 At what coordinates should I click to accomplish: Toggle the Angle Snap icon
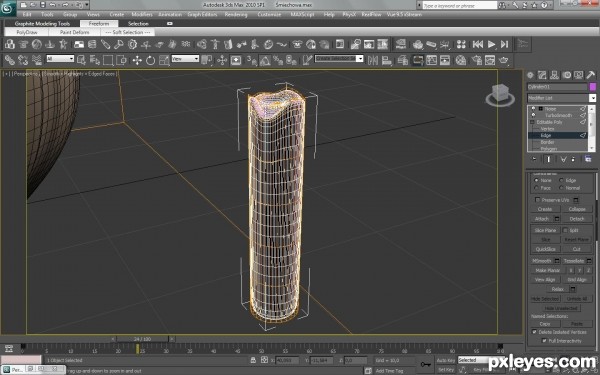click(x=265, y=60)
